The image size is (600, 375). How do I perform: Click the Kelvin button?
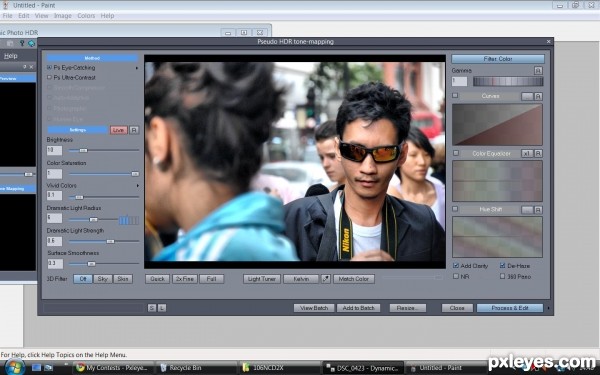point(301,279)
